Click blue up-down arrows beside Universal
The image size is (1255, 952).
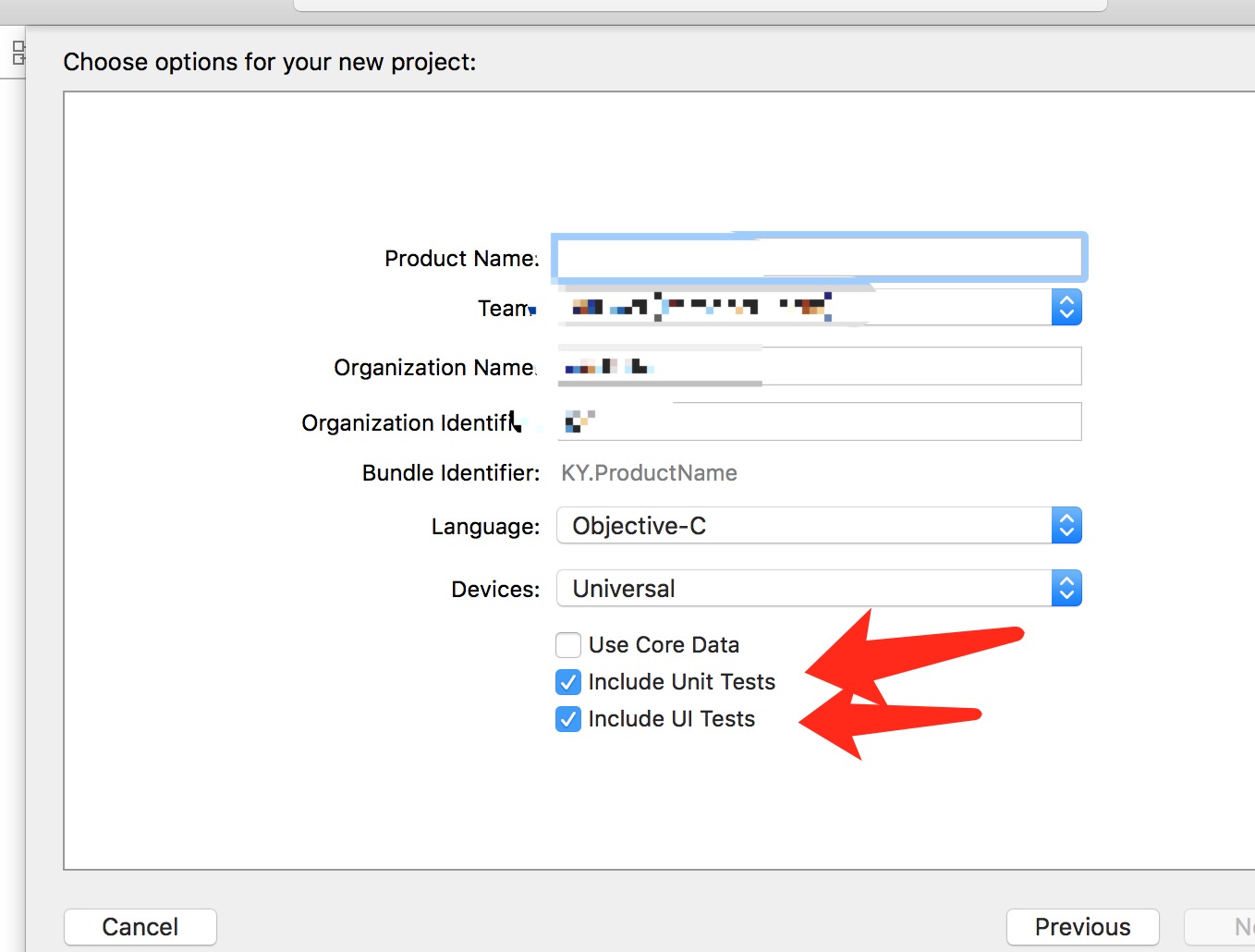click(1066, 589)
